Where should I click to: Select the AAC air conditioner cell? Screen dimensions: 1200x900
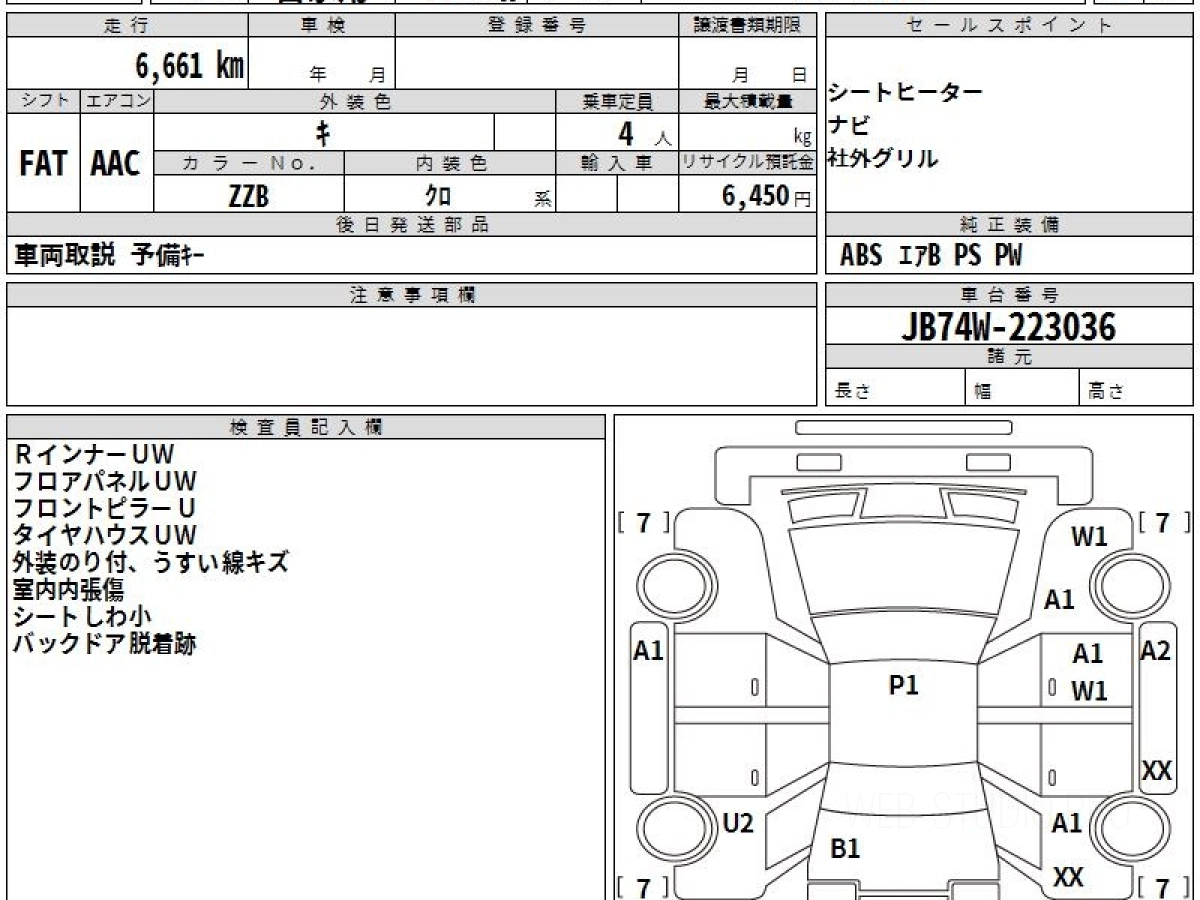(116, 163)
